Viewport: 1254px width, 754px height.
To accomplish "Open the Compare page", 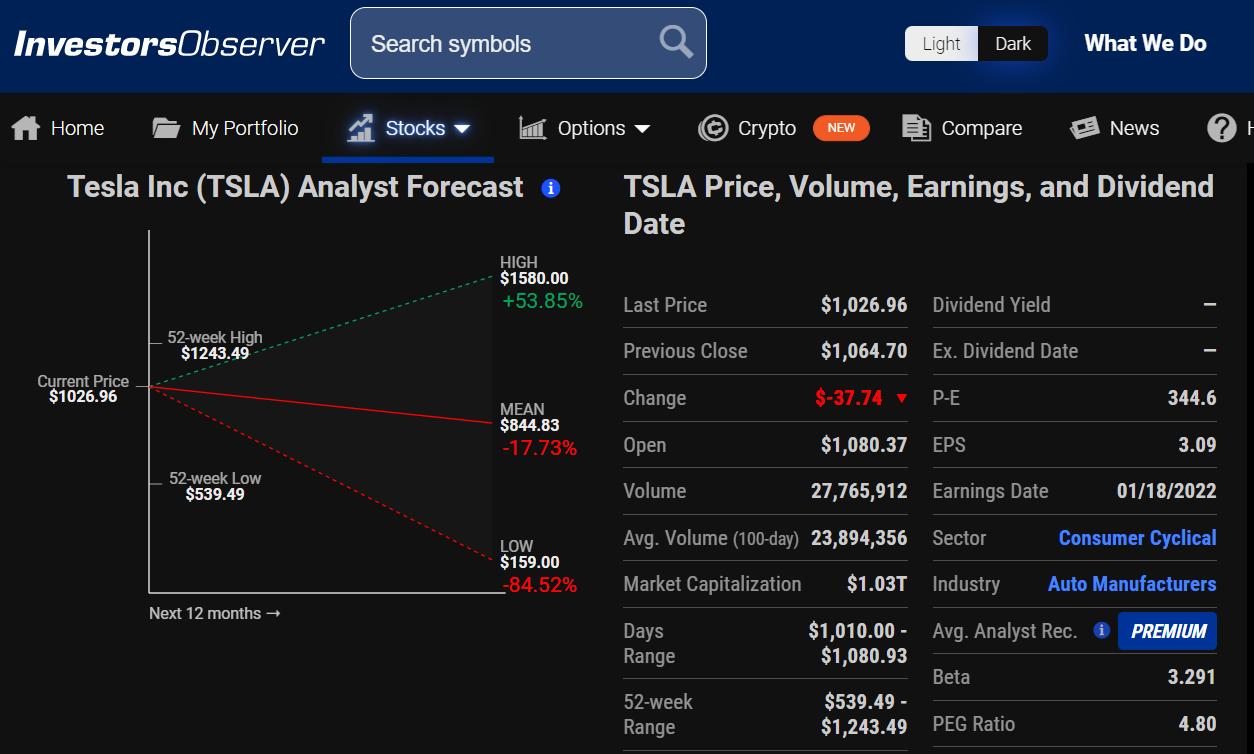I will (982, 128).
